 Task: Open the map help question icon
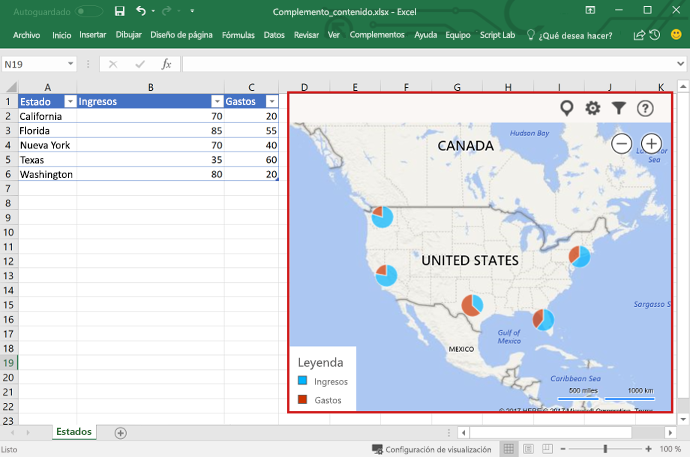(645, 108)
